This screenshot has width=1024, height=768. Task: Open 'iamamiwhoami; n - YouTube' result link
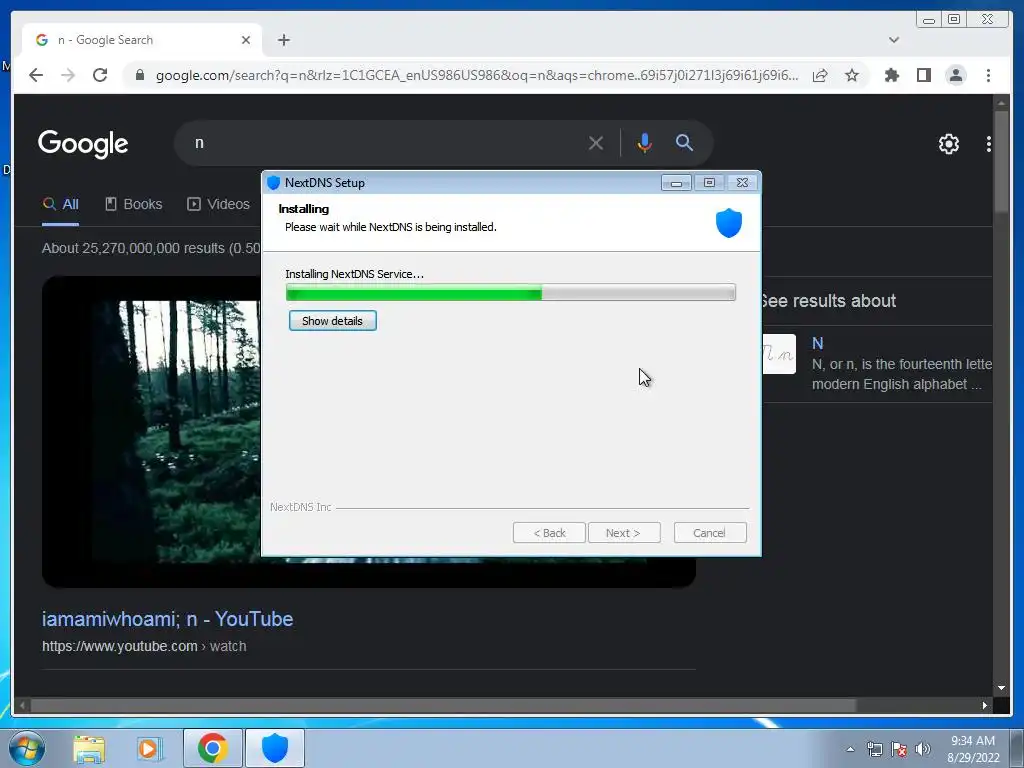click(x=167, y=618)
